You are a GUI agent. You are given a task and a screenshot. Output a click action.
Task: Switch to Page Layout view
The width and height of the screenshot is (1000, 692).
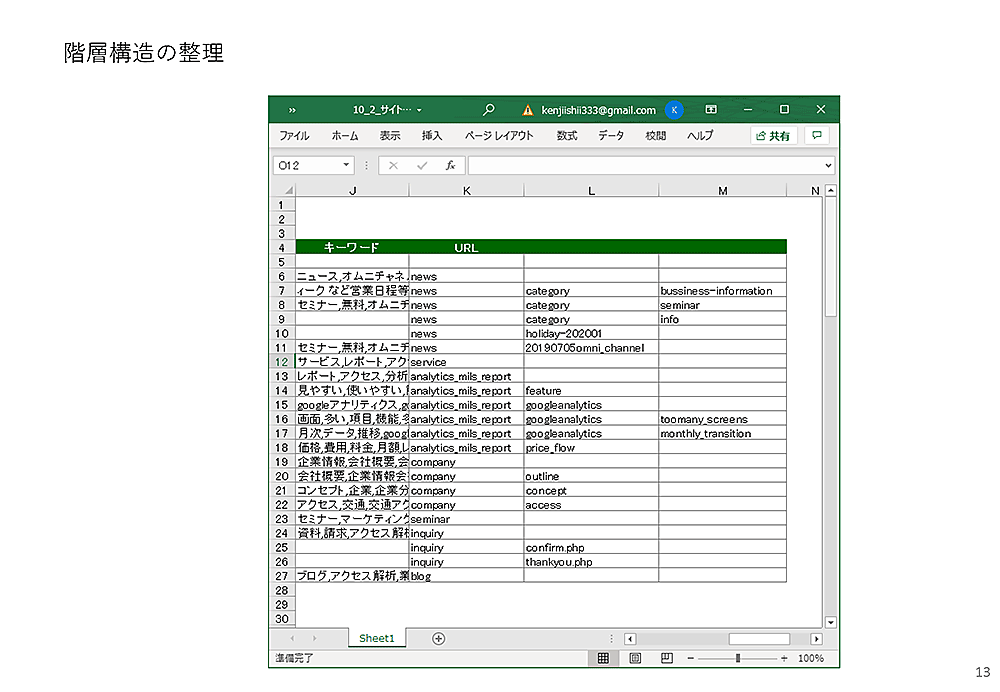point(635,658)
